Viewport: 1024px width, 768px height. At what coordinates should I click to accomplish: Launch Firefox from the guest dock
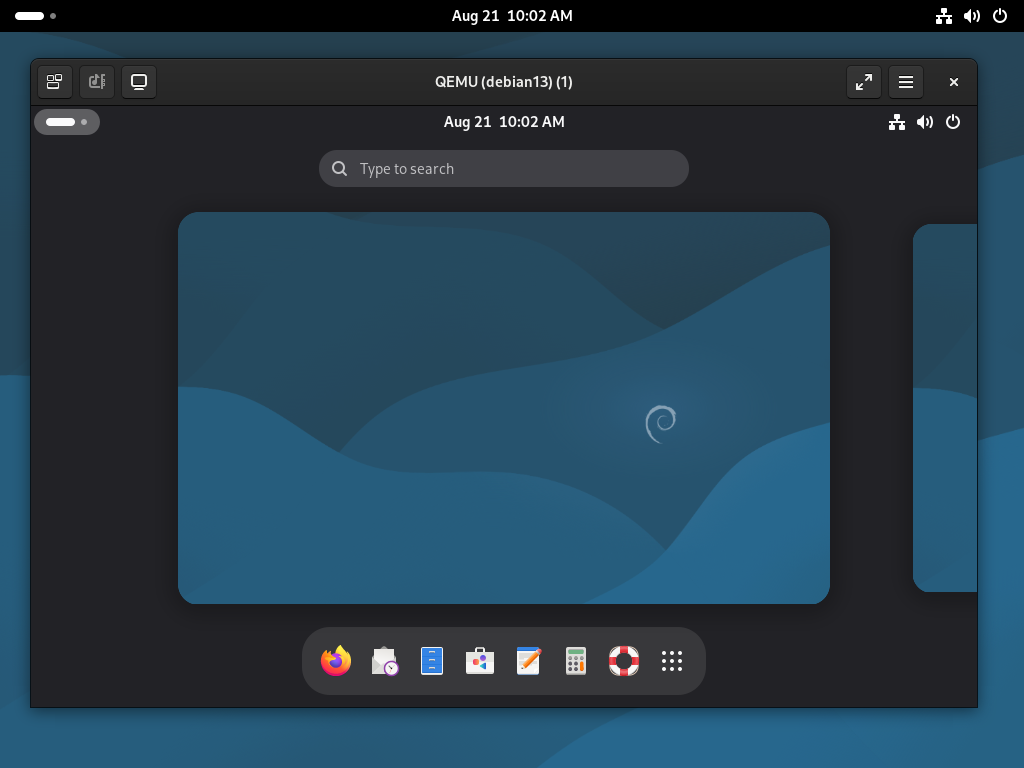tap(336, 661)
